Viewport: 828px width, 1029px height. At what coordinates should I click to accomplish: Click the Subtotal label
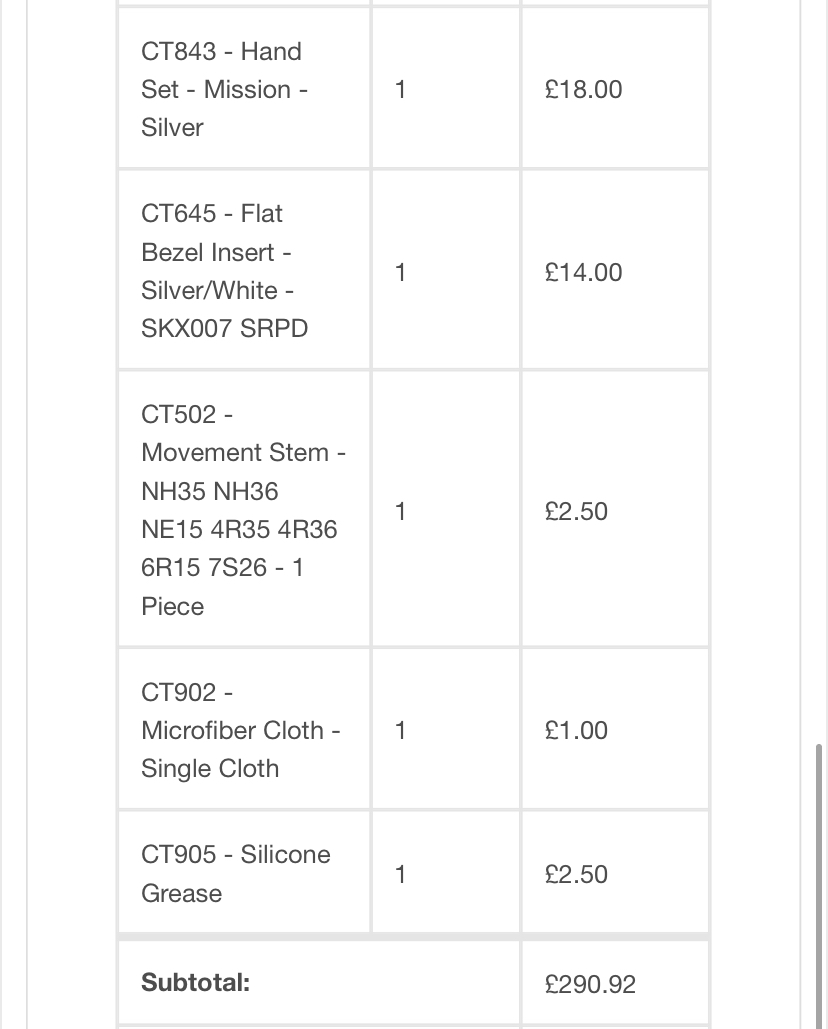[196, 982]
